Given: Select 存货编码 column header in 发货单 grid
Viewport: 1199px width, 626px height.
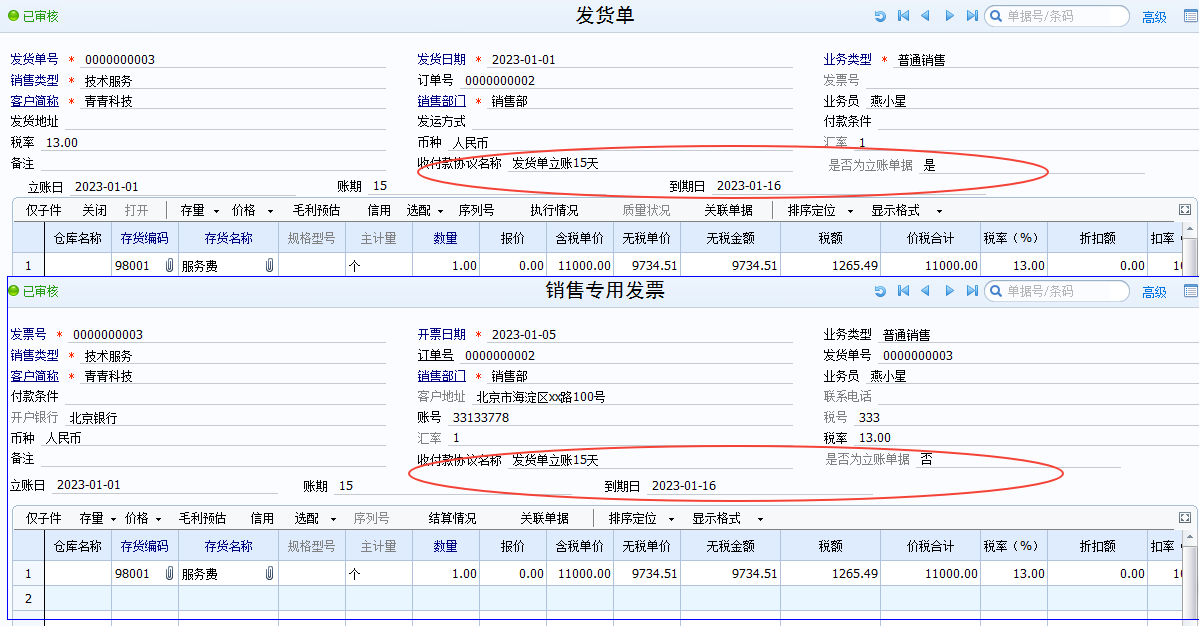Looking at the screenshot, I should point(145,238).
